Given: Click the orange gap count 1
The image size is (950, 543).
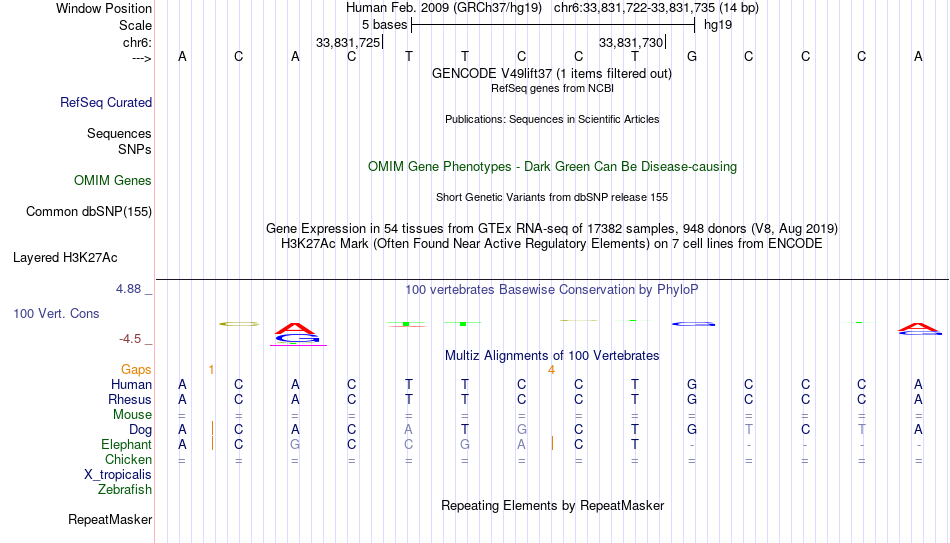Looking at the screenshot, I should [211, 370].
